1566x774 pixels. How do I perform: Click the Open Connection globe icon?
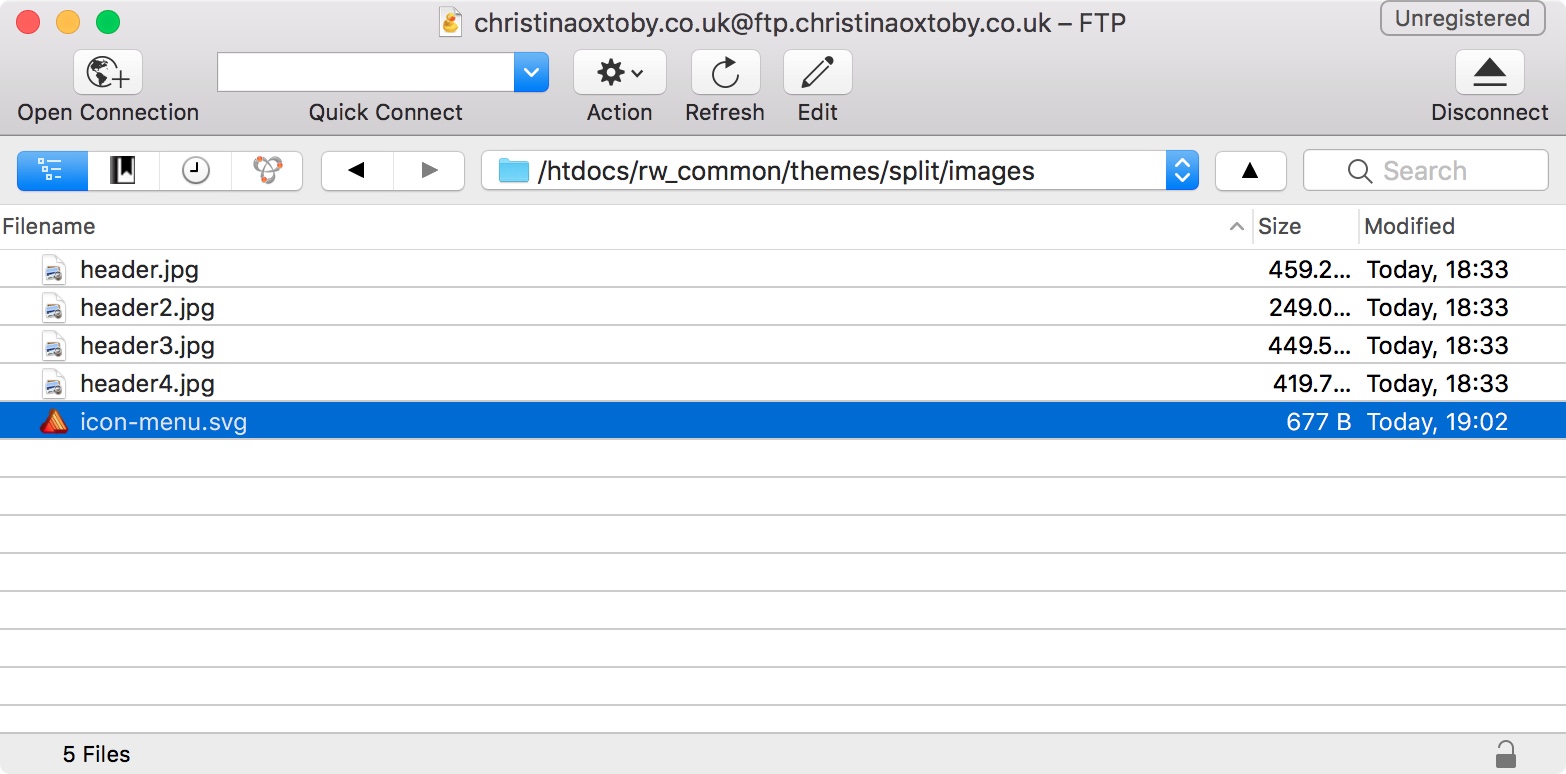[108, 73]
